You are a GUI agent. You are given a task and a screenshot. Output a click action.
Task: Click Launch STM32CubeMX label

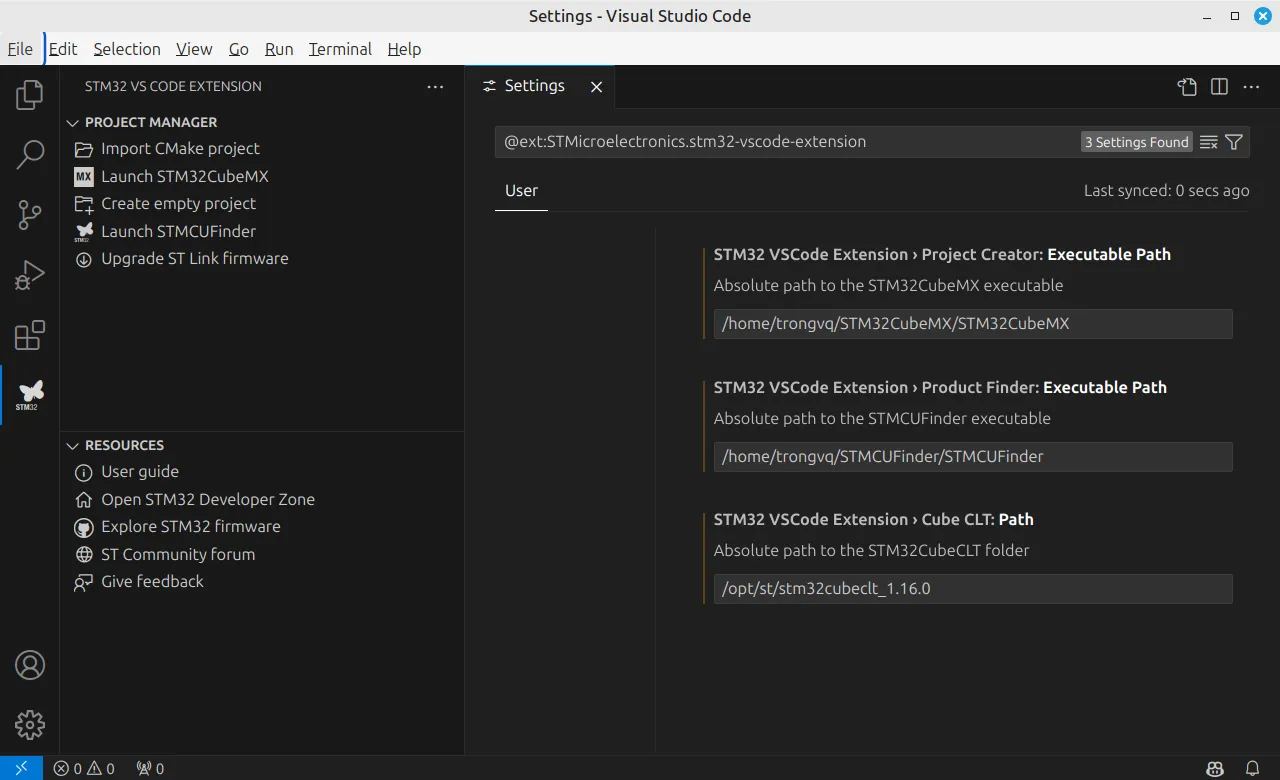pyautogui.click(x=185, y=176)
